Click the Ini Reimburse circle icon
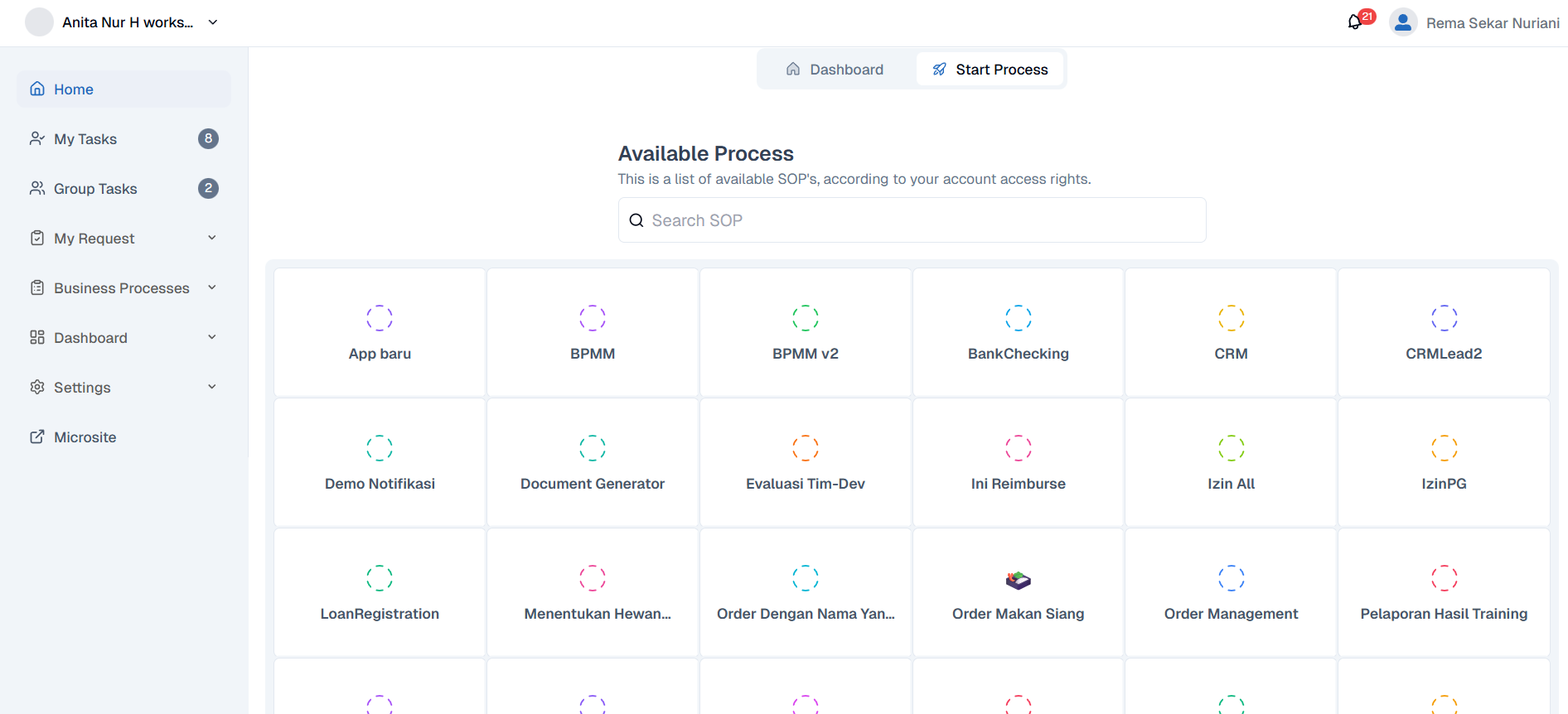The width and height of the screenshot is (1568, 714). point(1019,448)
